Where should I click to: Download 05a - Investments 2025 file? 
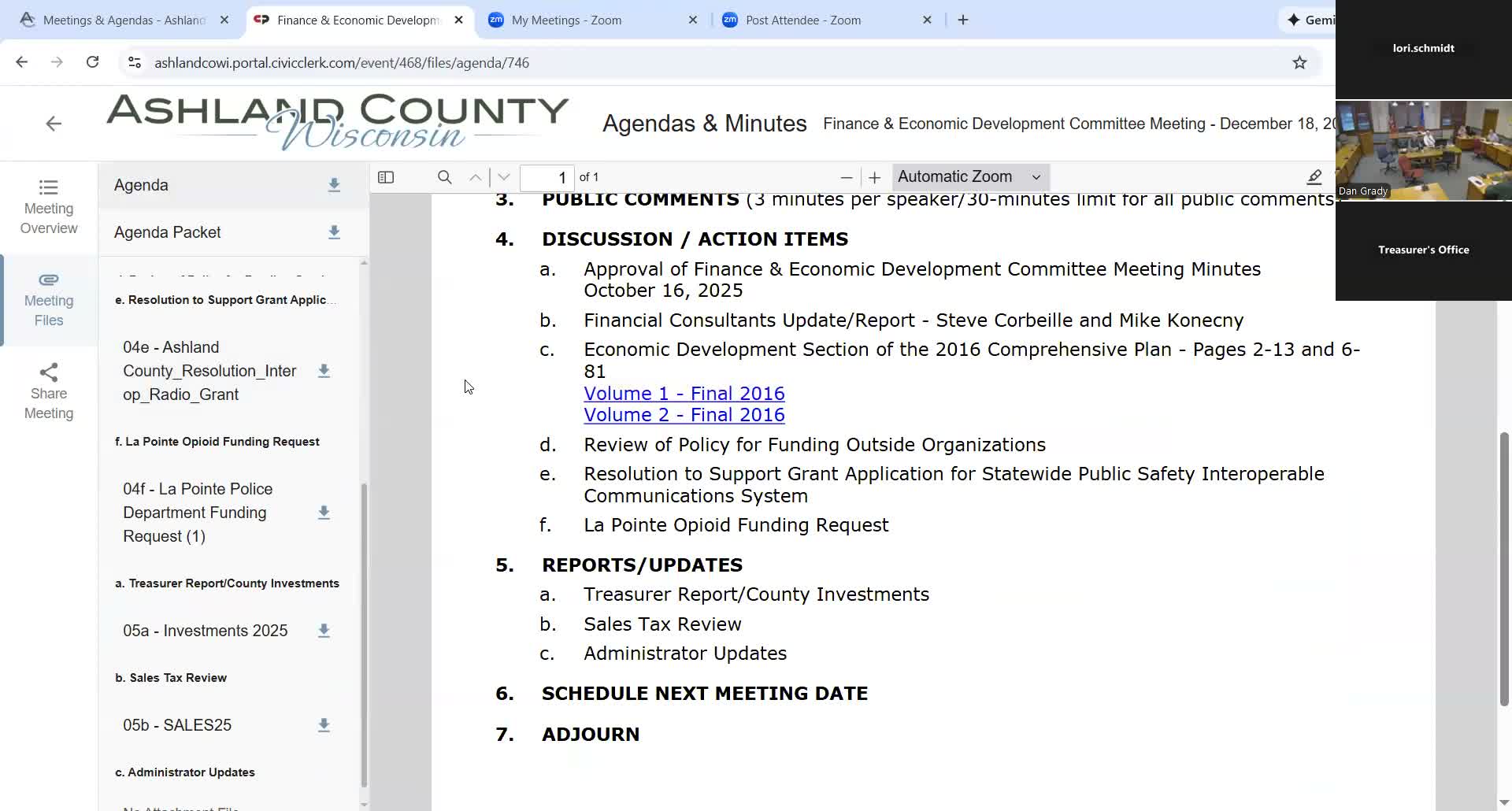(x=323, y=630)
